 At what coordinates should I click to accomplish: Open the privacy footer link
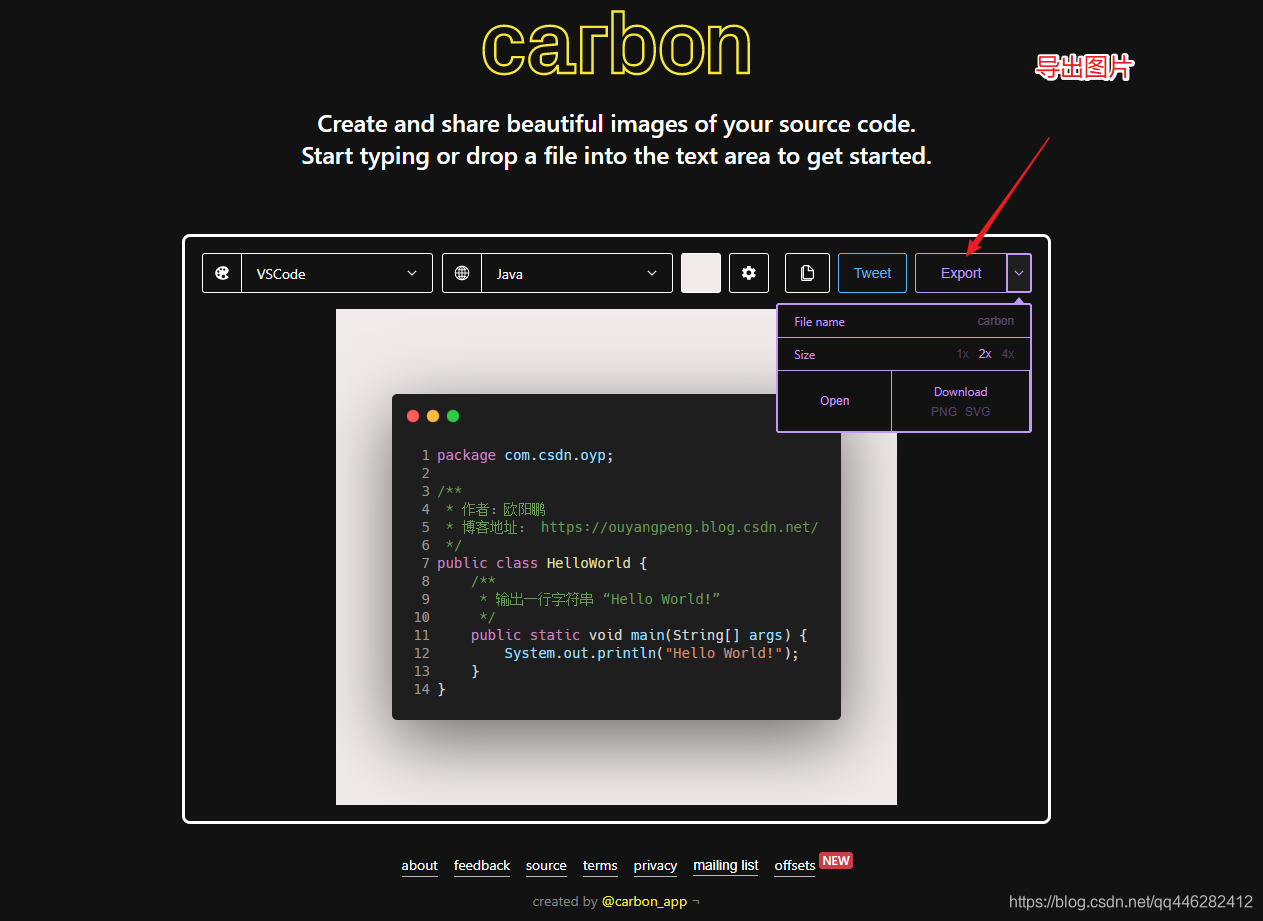[655, 866]
